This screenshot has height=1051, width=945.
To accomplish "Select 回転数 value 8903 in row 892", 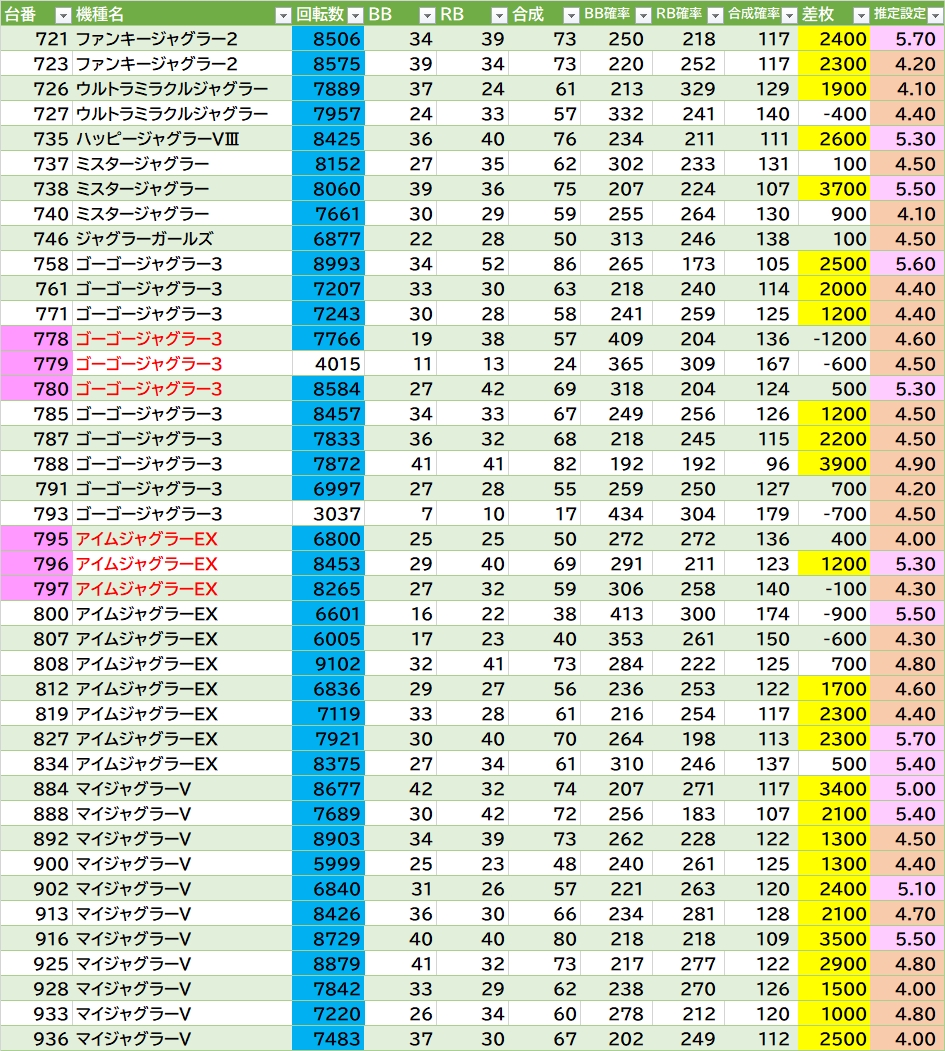I will click(328, 839).
